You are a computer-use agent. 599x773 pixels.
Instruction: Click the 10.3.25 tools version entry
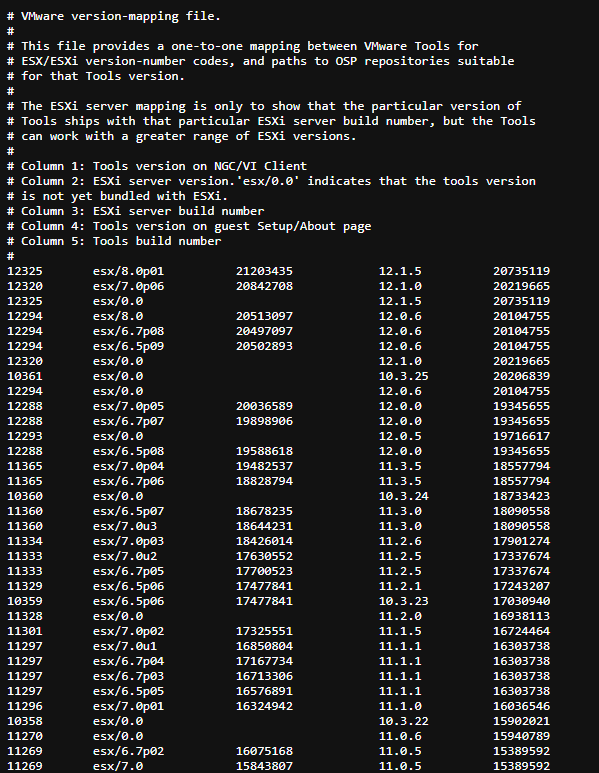click(403, 376)
